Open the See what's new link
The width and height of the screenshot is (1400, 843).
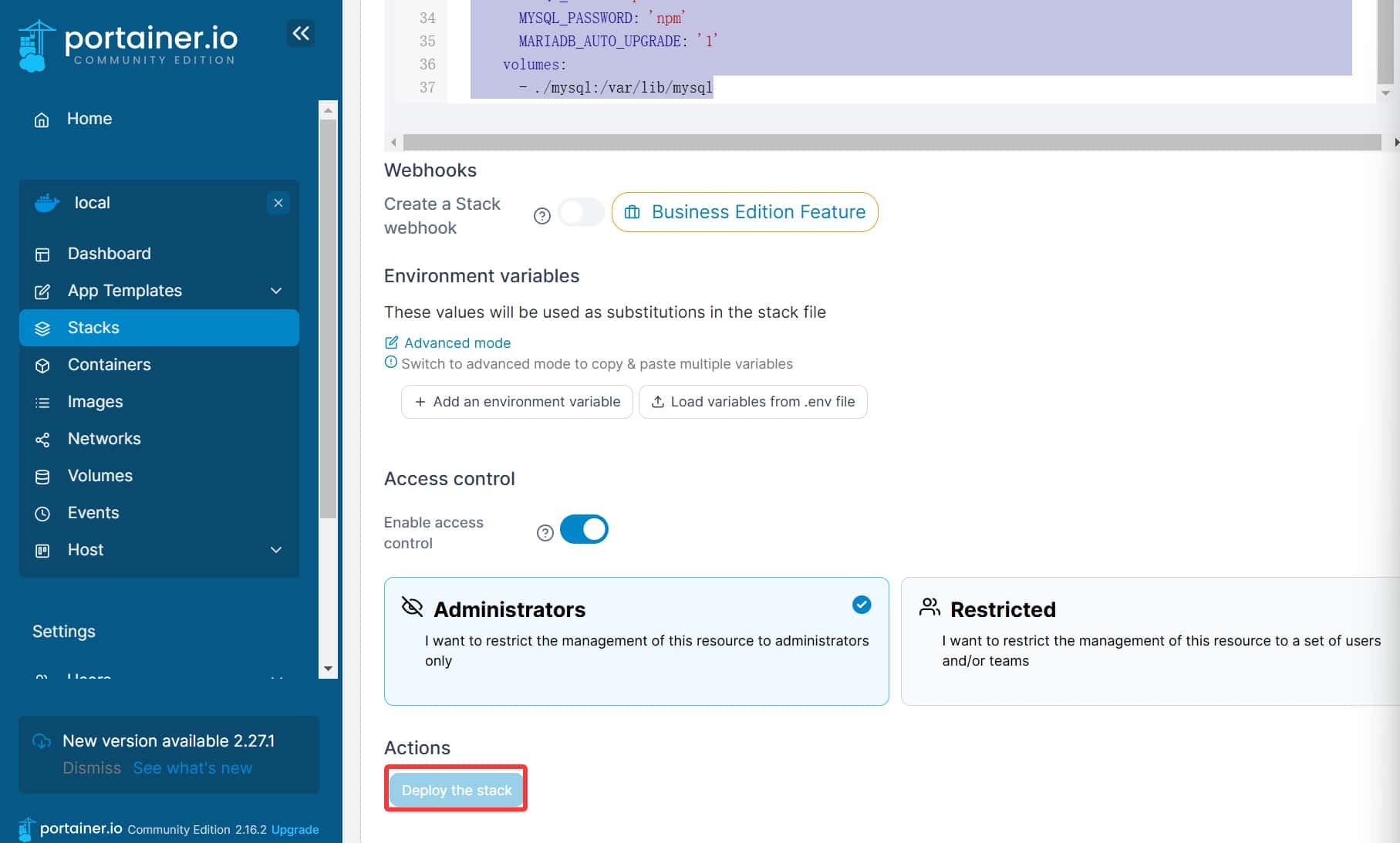coord(192,768)
